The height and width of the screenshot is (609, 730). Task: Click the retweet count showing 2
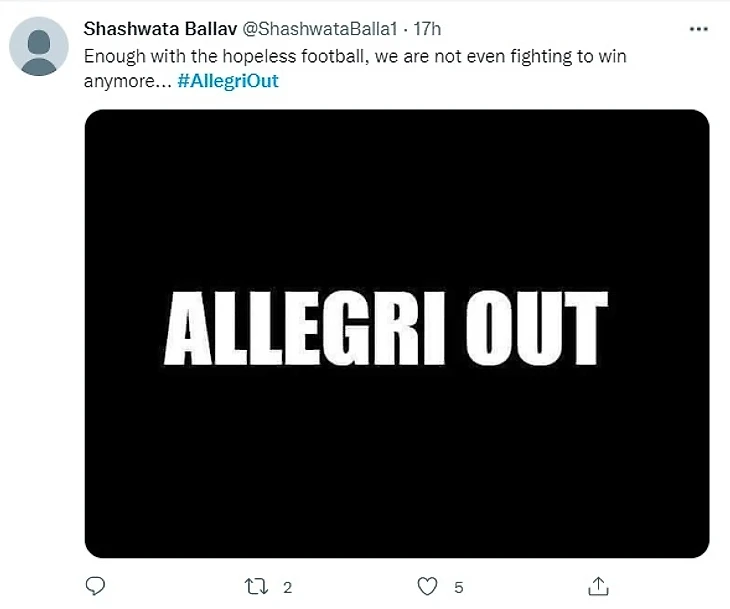[287, 587]
